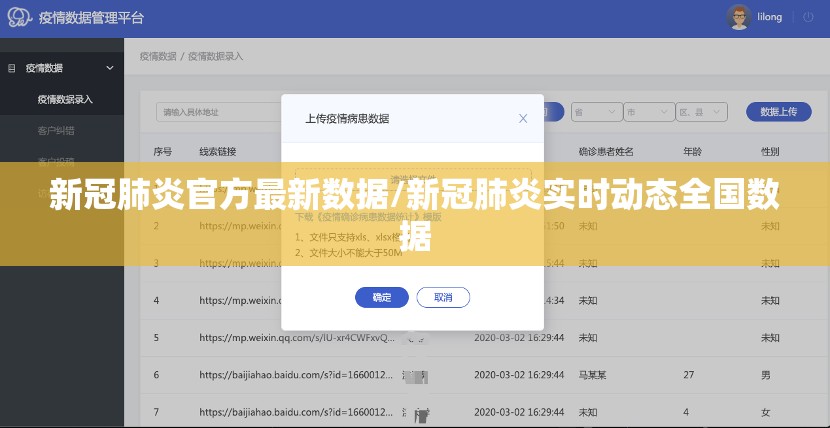Click the row 5 gender 未知
The width and height of the screenshot is (830, 428).
tap(770, 337)
